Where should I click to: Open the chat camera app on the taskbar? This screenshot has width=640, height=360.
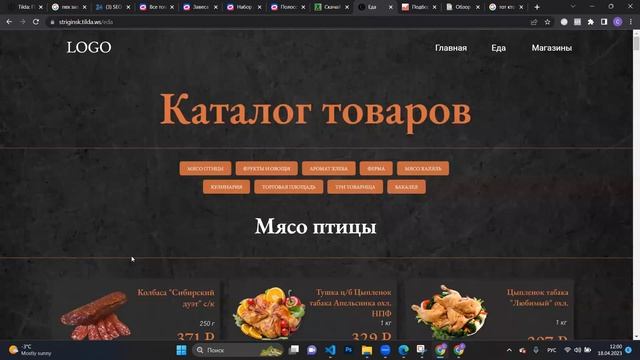tap(312, 350)
